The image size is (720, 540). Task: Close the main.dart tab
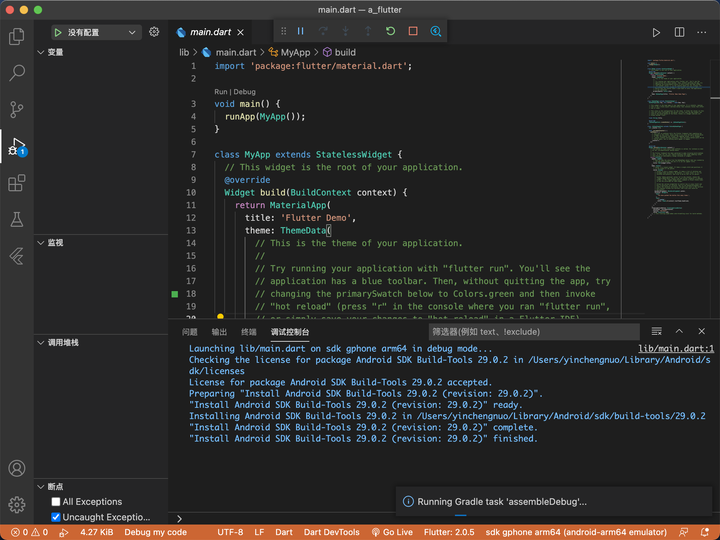click(x=241, y=32)
